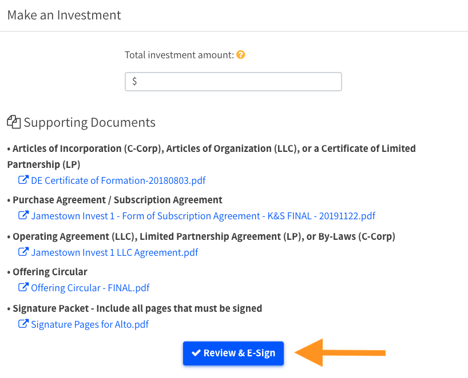Image resolution: width=468 pixels, height=378 pixels.
Task: Open the Form of Subscription Agreement PDF link
Action: tap(203, 216)
